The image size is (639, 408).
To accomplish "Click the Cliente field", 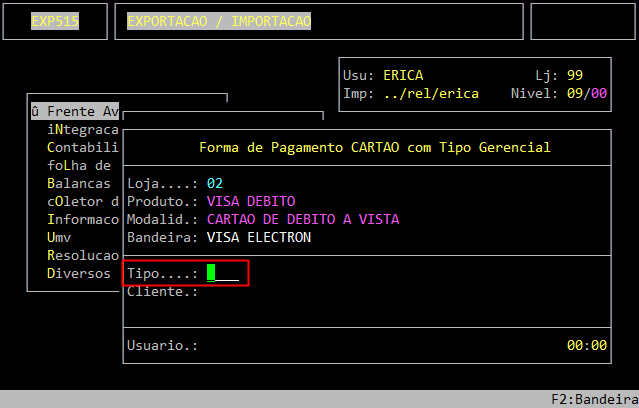I will (x=220, y=291).
